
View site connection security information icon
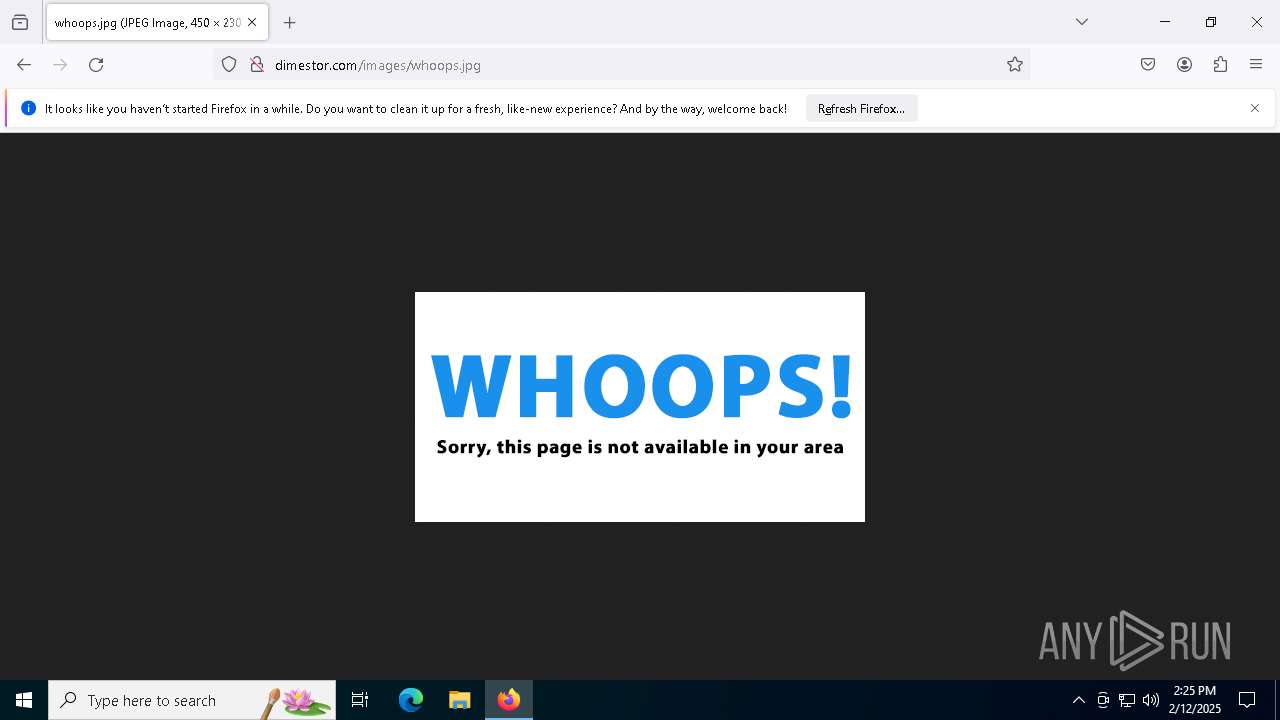[257, 65]
